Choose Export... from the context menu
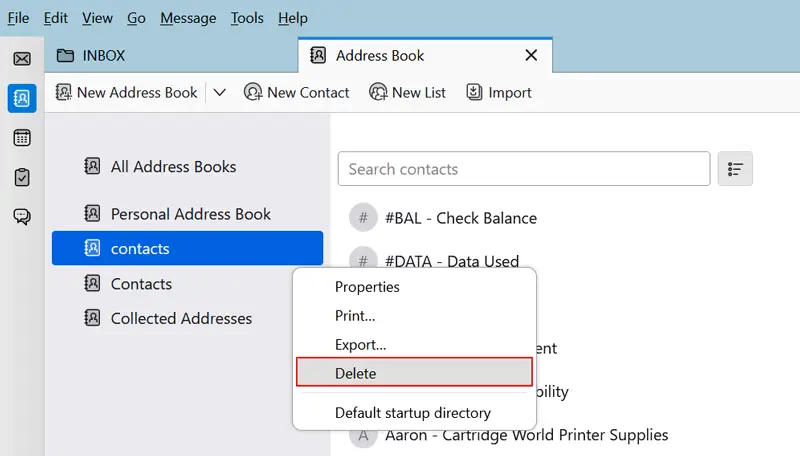The width and height of the screenshot is (800, 456). [x=360, y=344]
